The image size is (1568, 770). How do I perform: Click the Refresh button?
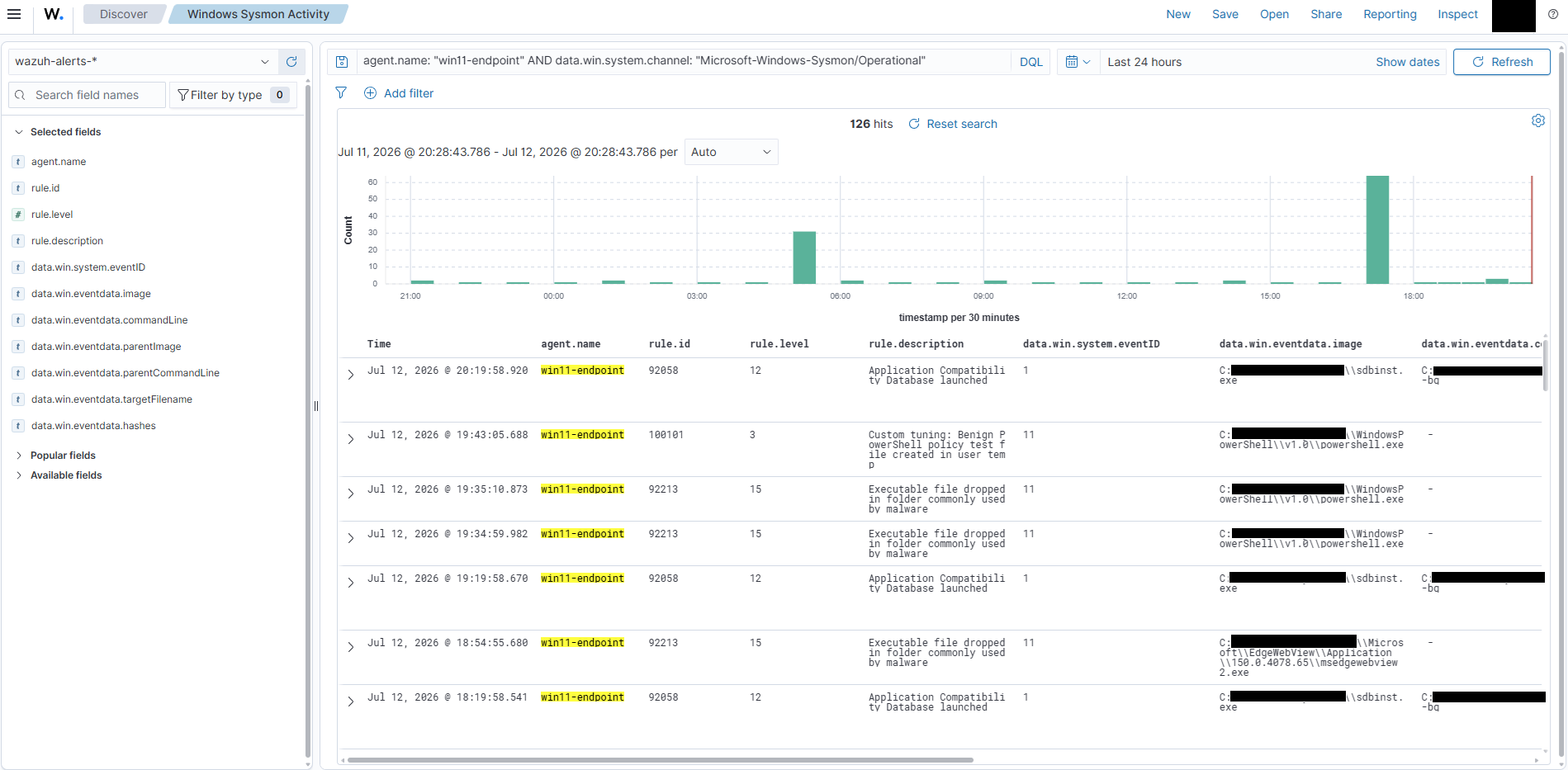[x=1502, y=62]
